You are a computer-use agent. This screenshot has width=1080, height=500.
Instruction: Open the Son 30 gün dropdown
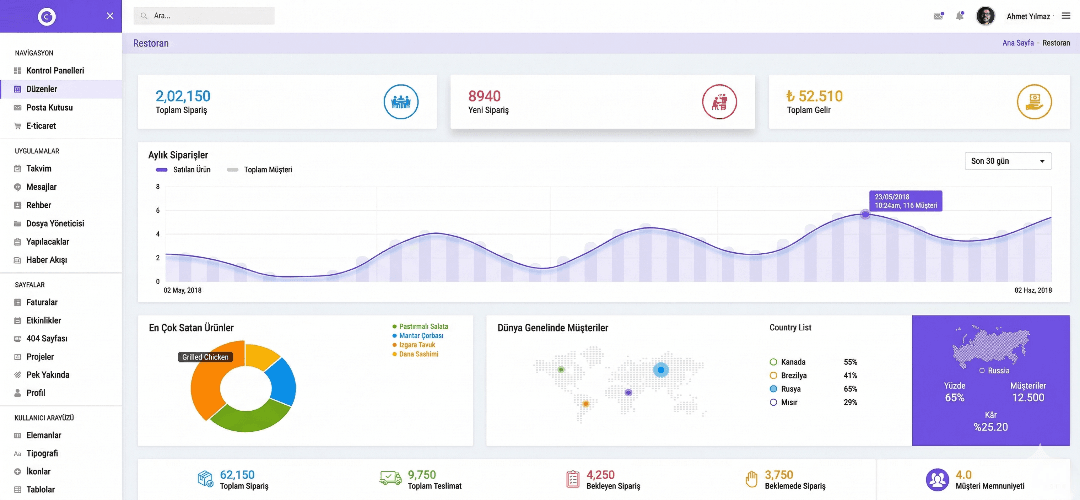coord(1008,161)
